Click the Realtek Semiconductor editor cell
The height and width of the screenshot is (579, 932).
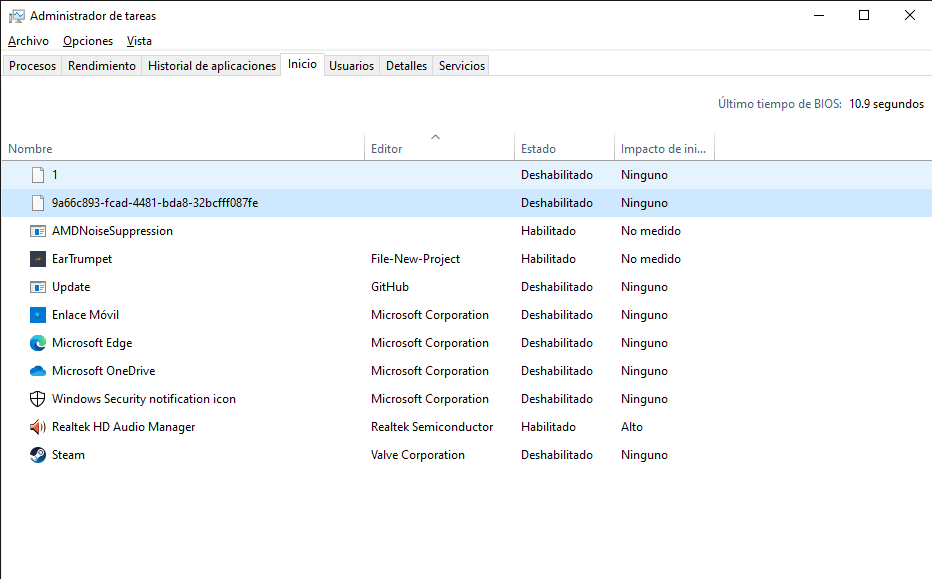tap(432, 427)
